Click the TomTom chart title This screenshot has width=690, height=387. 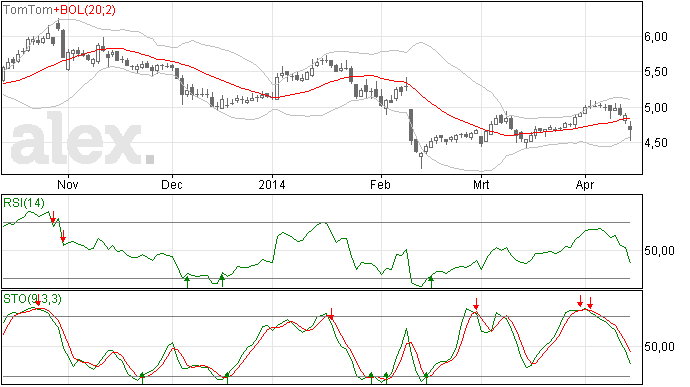(28, 10)
